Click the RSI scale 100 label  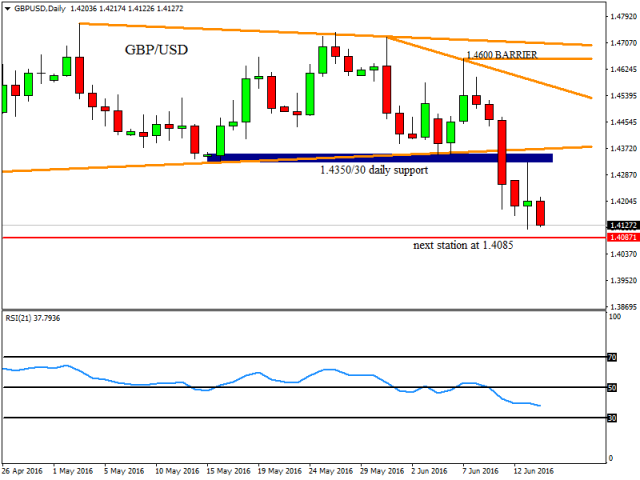click(614, 317)
